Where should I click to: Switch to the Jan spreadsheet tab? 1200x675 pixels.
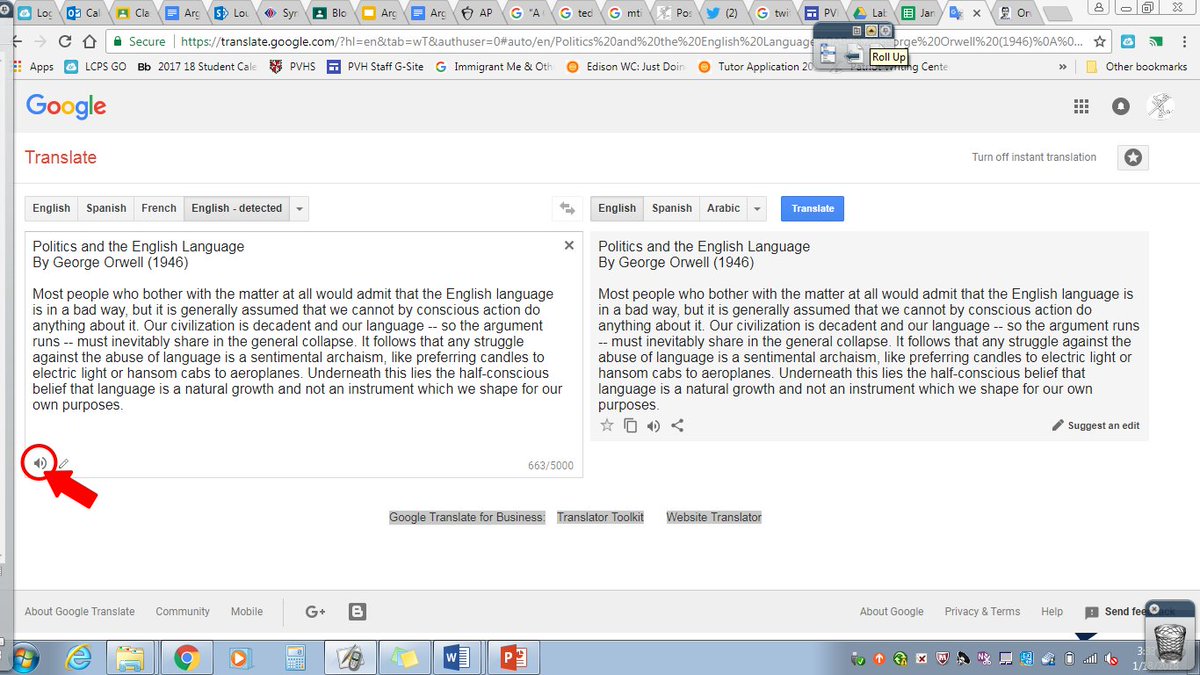[917, 13]
